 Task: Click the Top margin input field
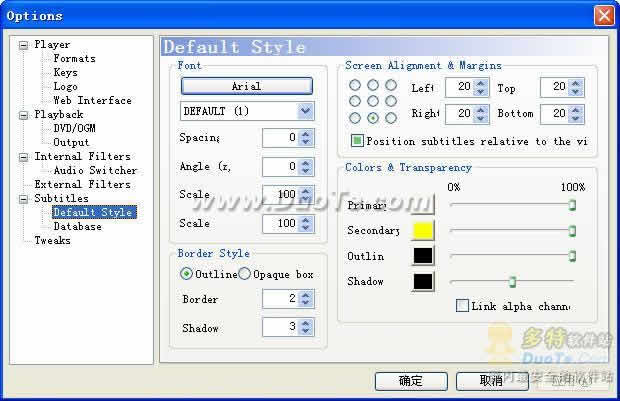(x=554, y=87)
